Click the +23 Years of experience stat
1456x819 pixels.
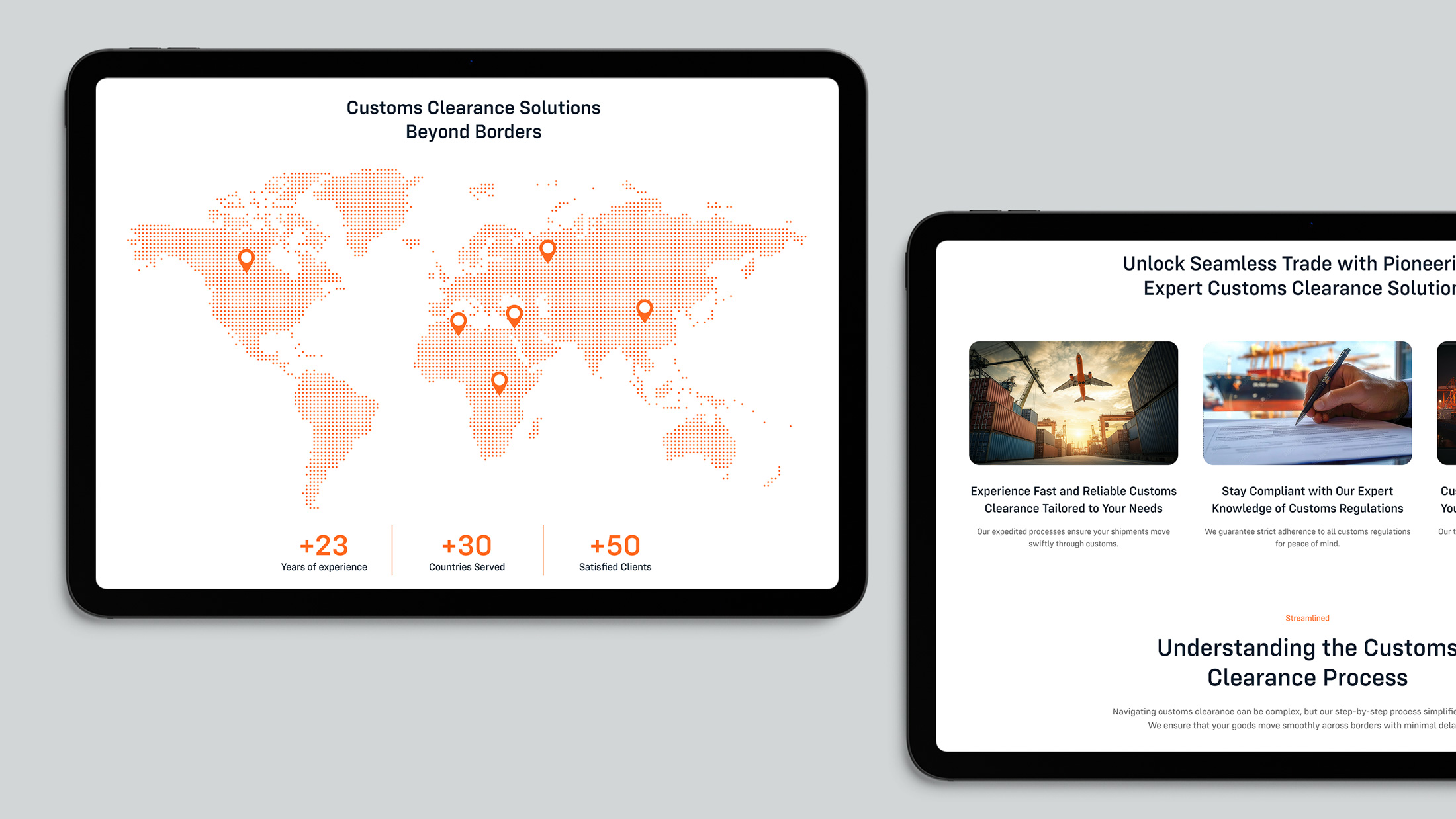pos(324,552)
